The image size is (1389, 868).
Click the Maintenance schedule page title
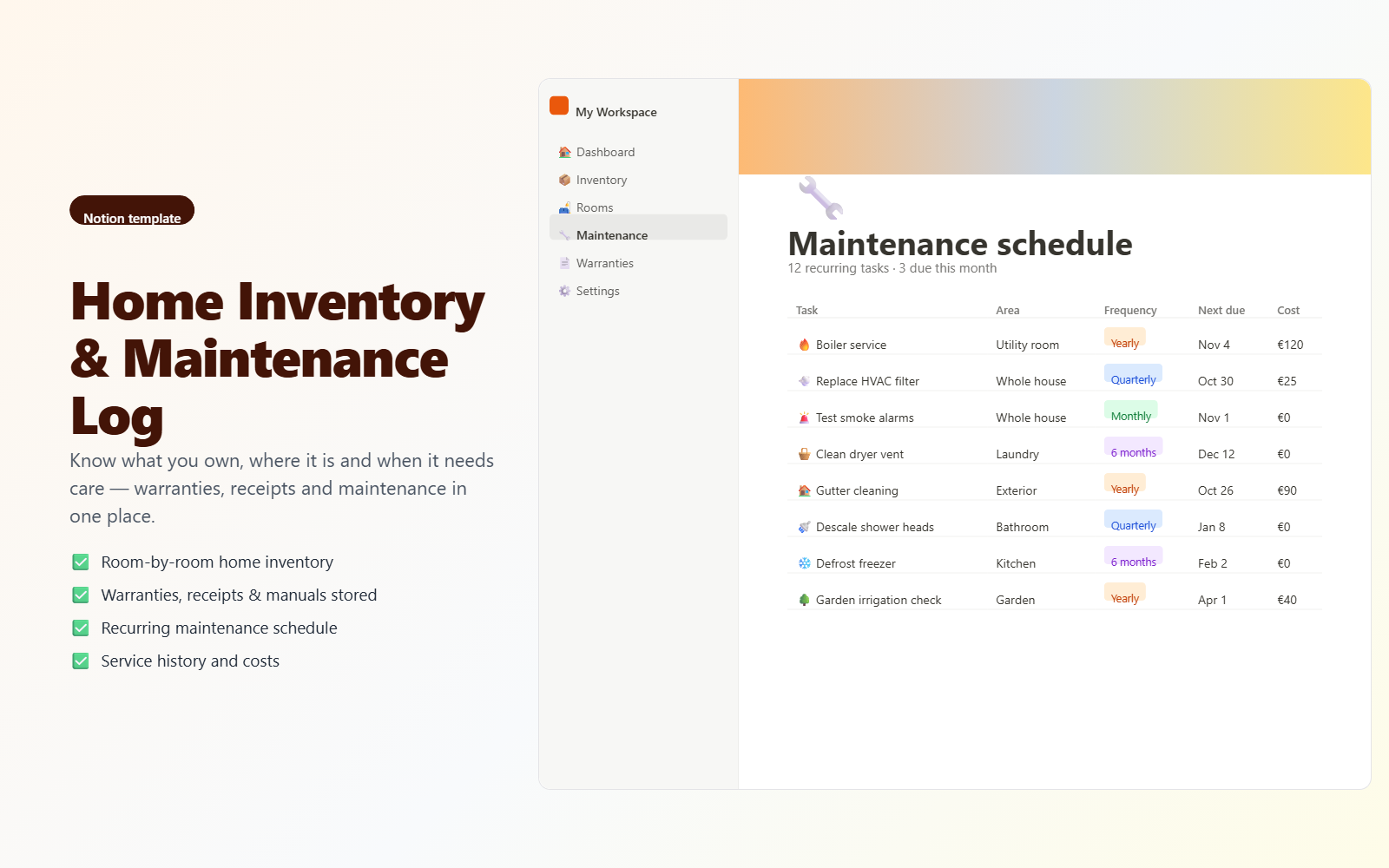[x=960, y=244]
